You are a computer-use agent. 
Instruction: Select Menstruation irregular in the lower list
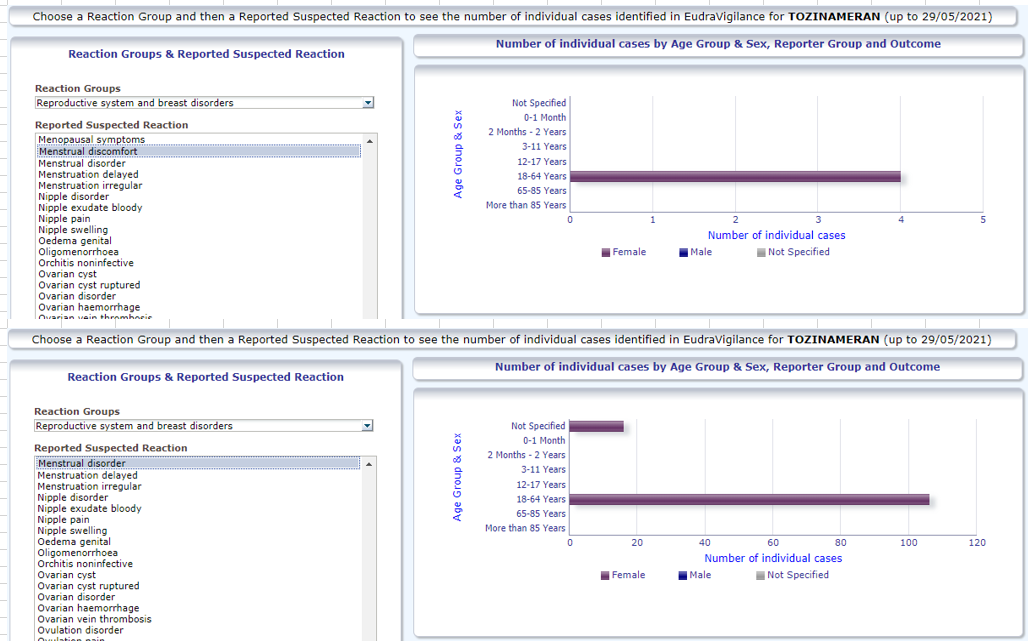pos(90,486)
